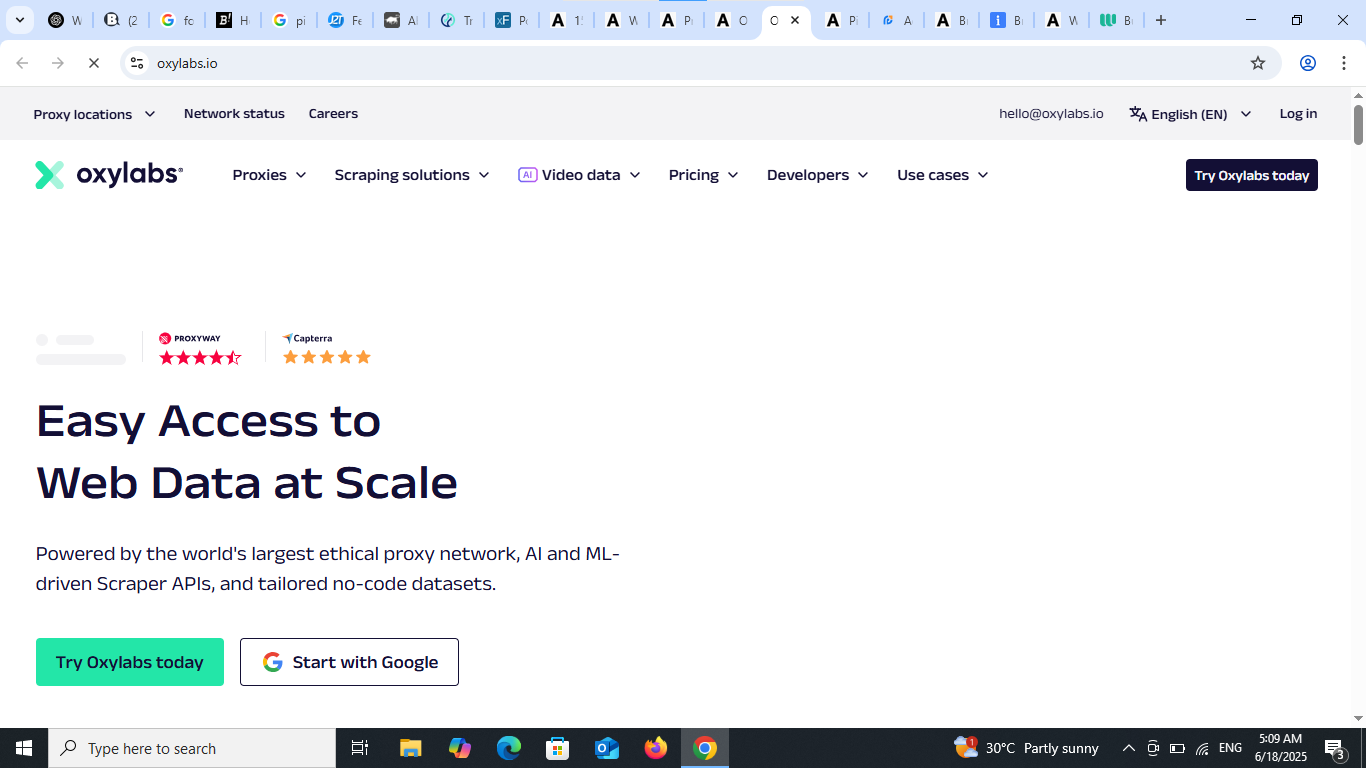The image size is (1366, 768).
Task: Click the Capterra five-star rating badge
Action: [x=326, y=348]
